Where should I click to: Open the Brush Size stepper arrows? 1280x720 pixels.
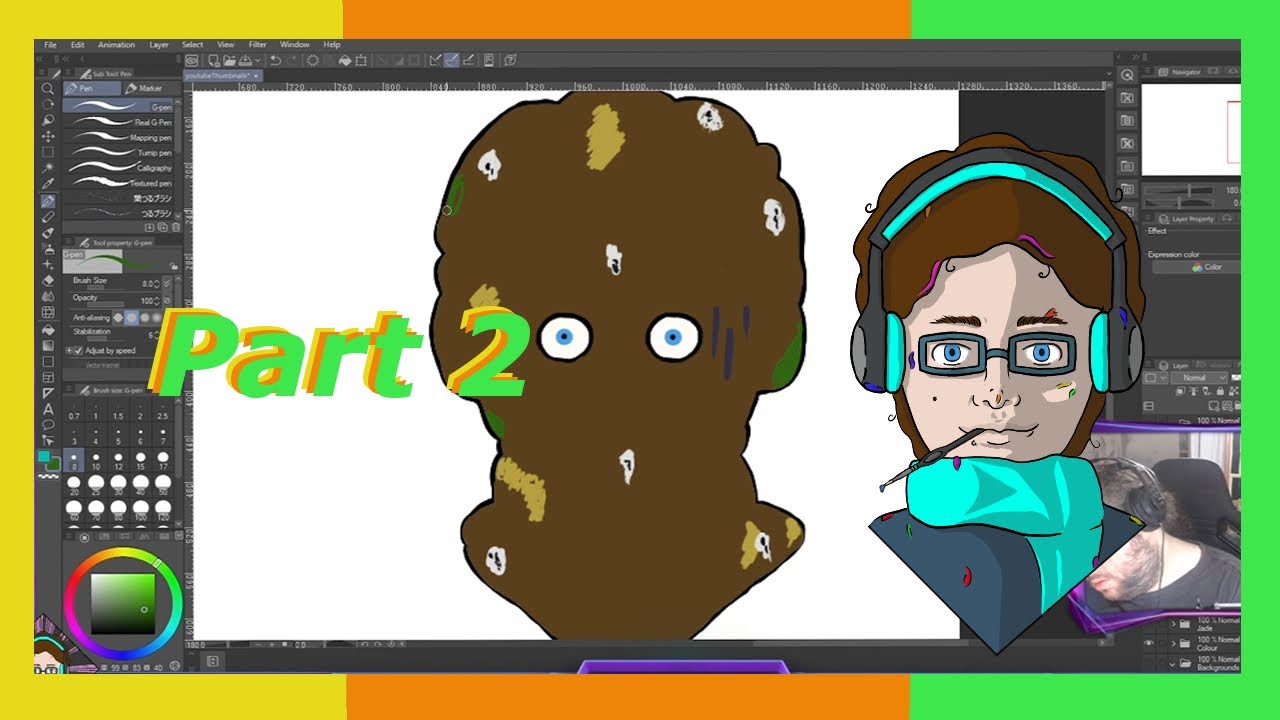pos(156,284)
